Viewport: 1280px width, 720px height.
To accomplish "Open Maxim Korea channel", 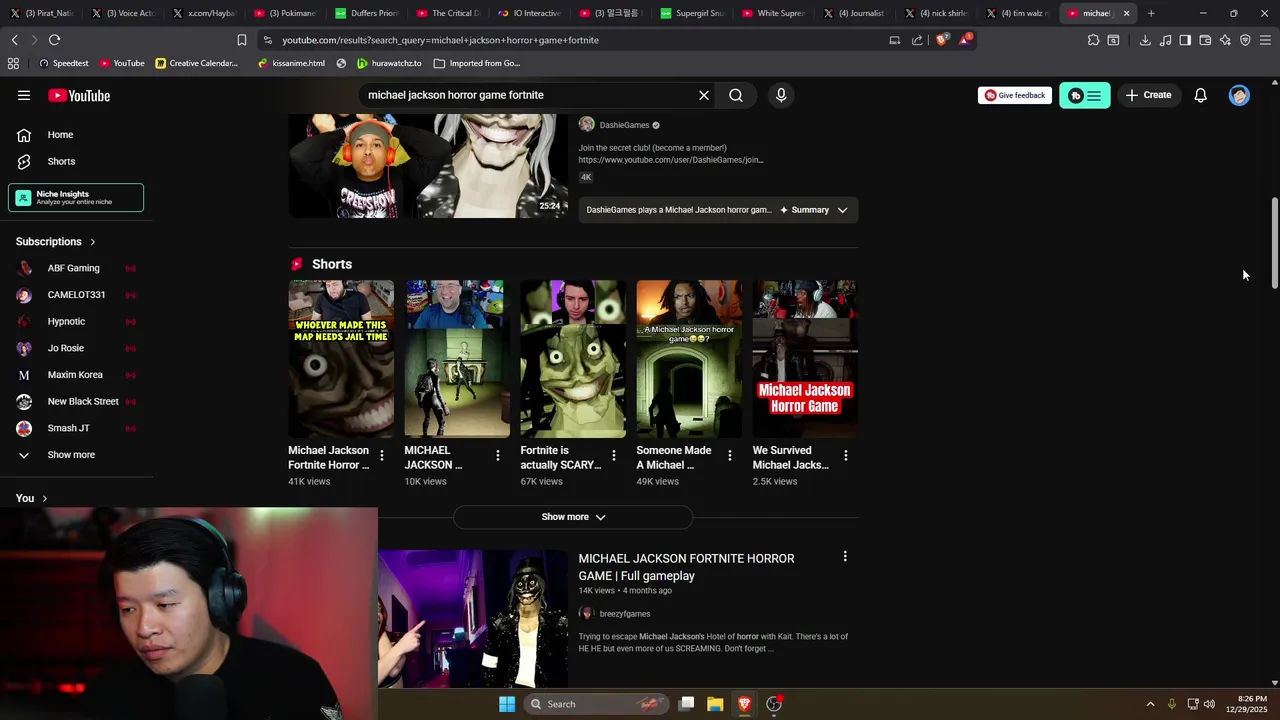I will click(x=75, y=375).
